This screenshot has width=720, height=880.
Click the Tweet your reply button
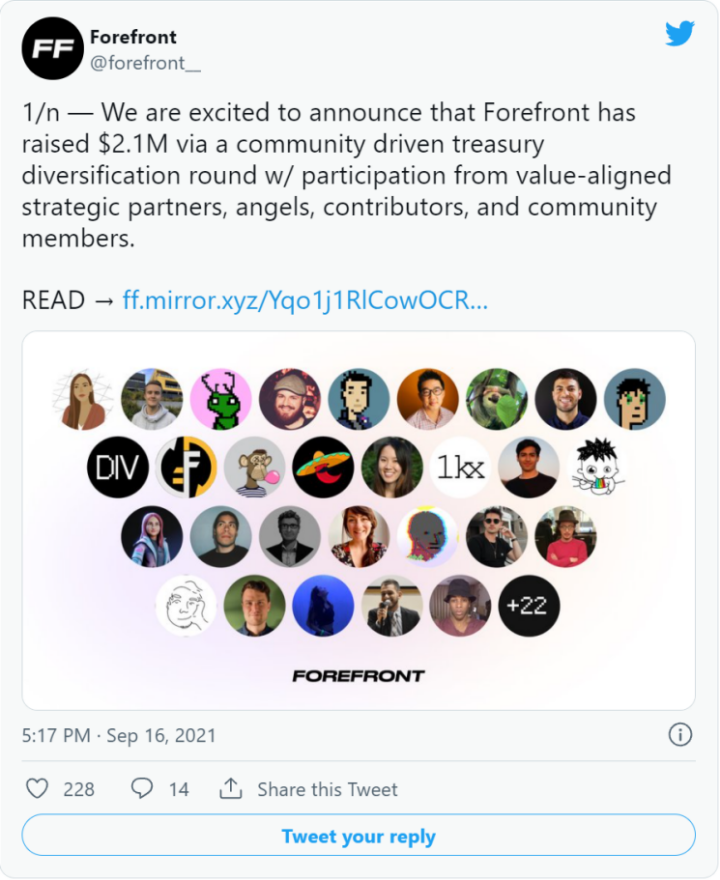click(x=359, y=836)
